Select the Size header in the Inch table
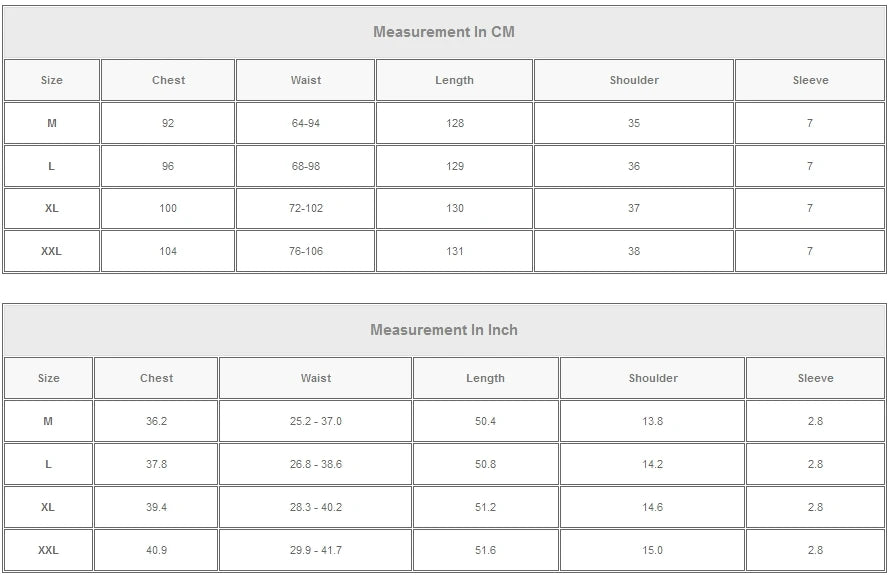Screen dimensions: 889x575 [x=48, y=378]
